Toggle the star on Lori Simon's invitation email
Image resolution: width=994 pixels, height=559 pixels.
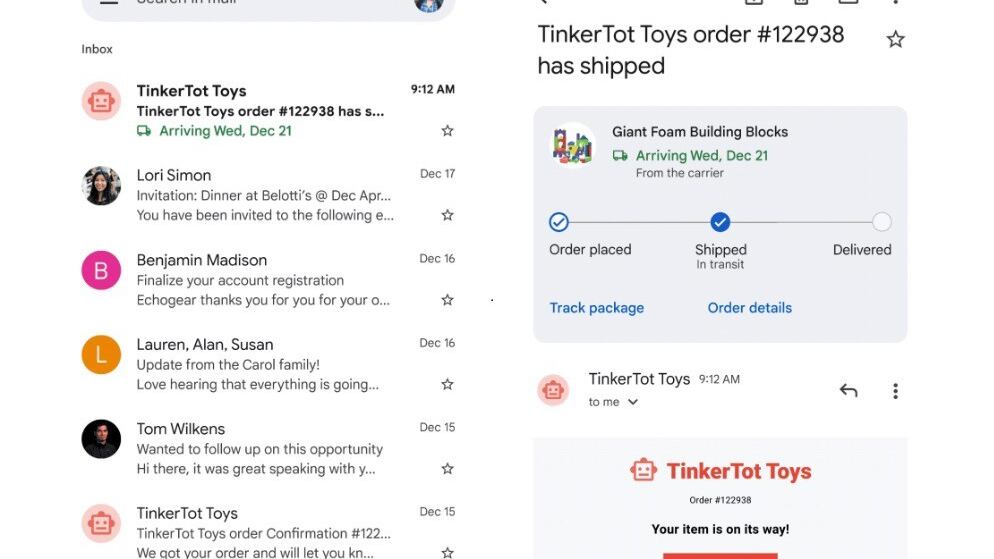447,215
